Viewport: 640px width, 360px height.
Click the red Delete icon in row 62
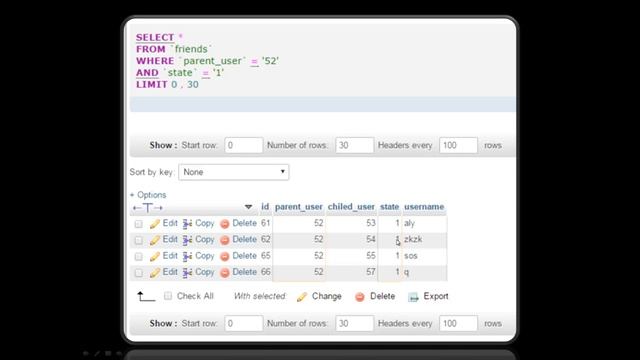click(224, 240)
